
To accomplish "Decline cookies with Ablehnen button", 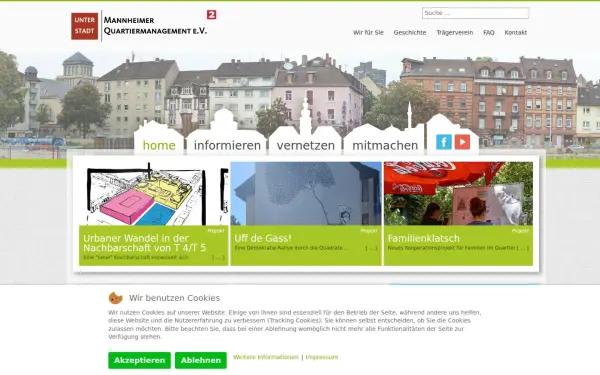I will pos(201,360).
